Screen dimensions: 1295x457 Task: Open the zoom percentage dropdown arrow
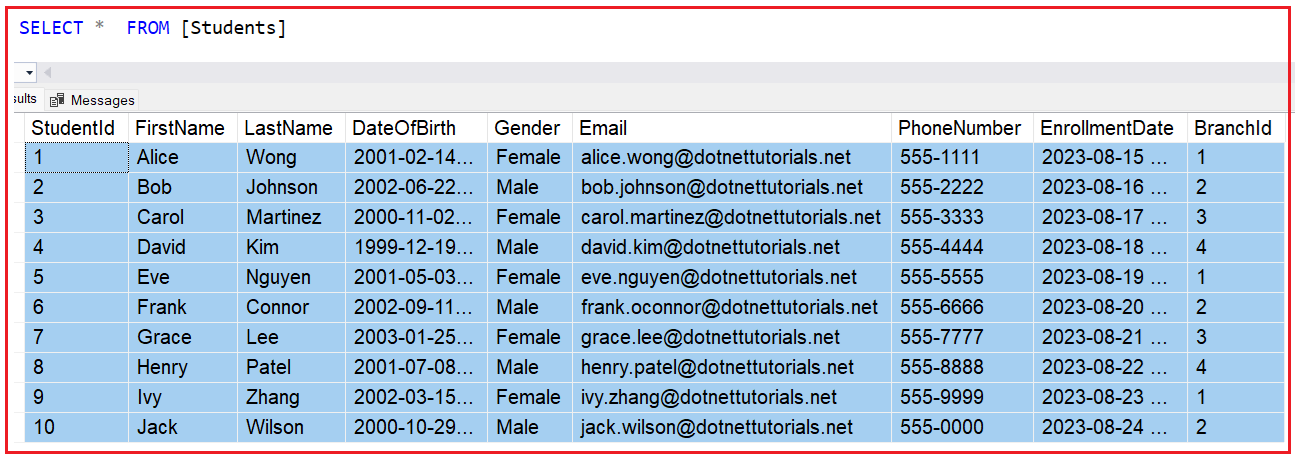[x=29, y=73]
